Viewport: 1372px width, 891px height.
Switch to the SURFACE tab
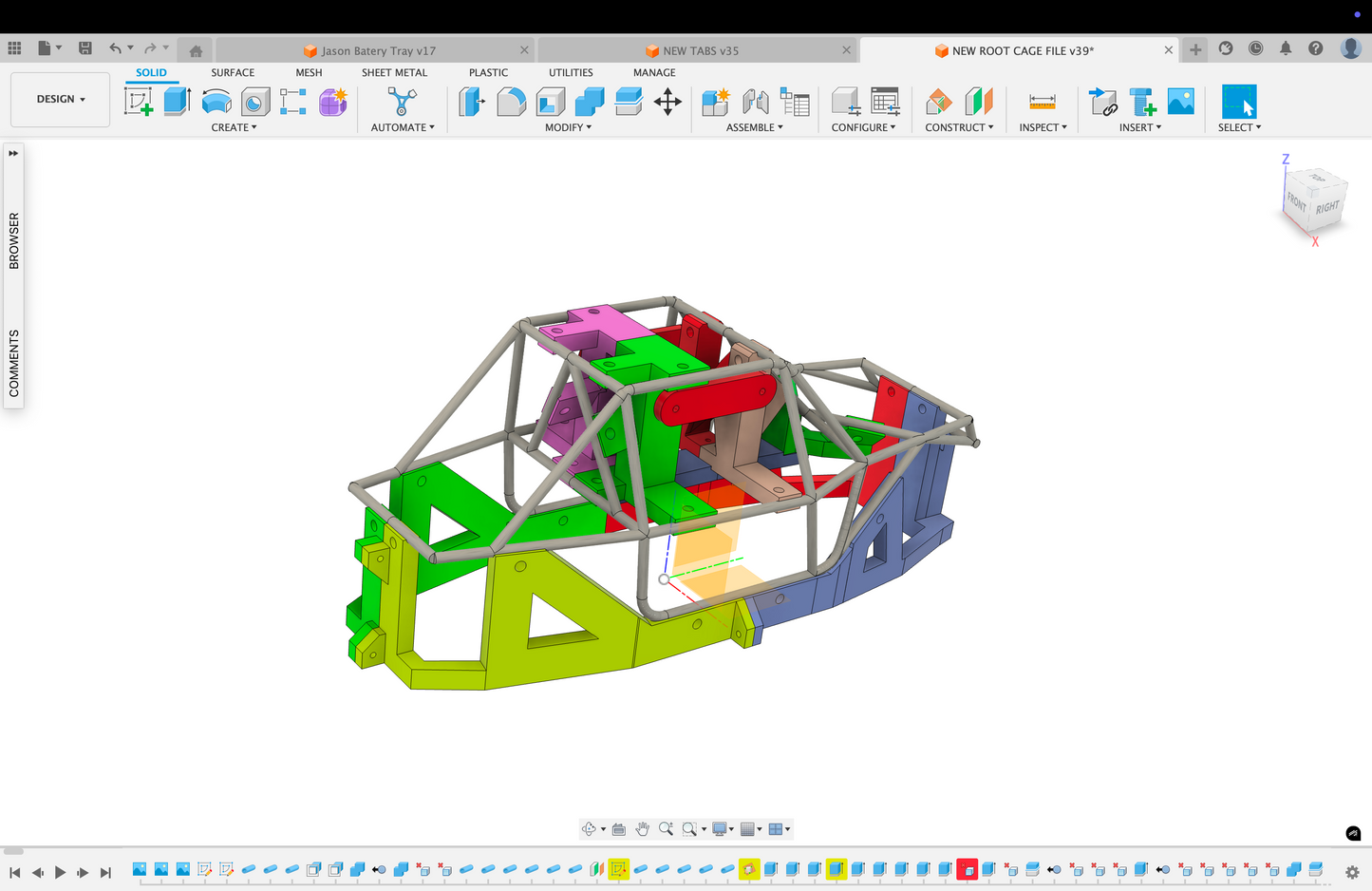(233, 72)
